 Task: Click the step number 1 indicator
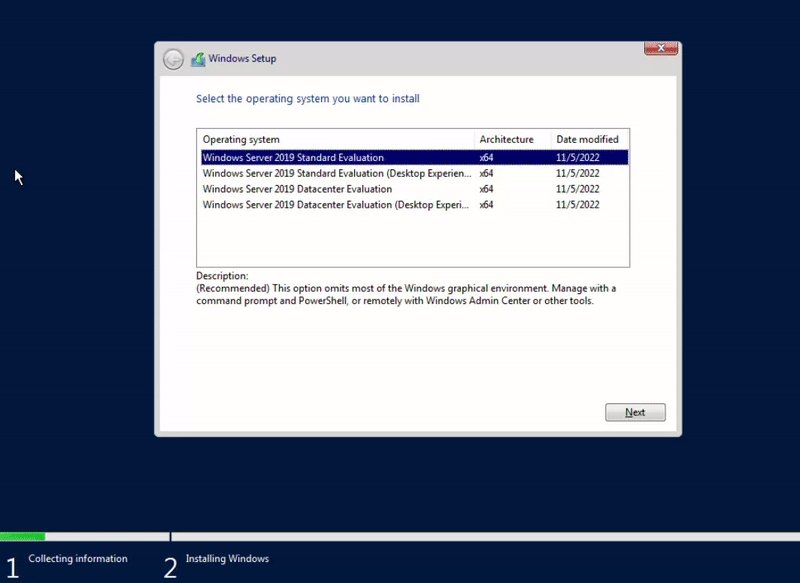click(x=11, y=567)
